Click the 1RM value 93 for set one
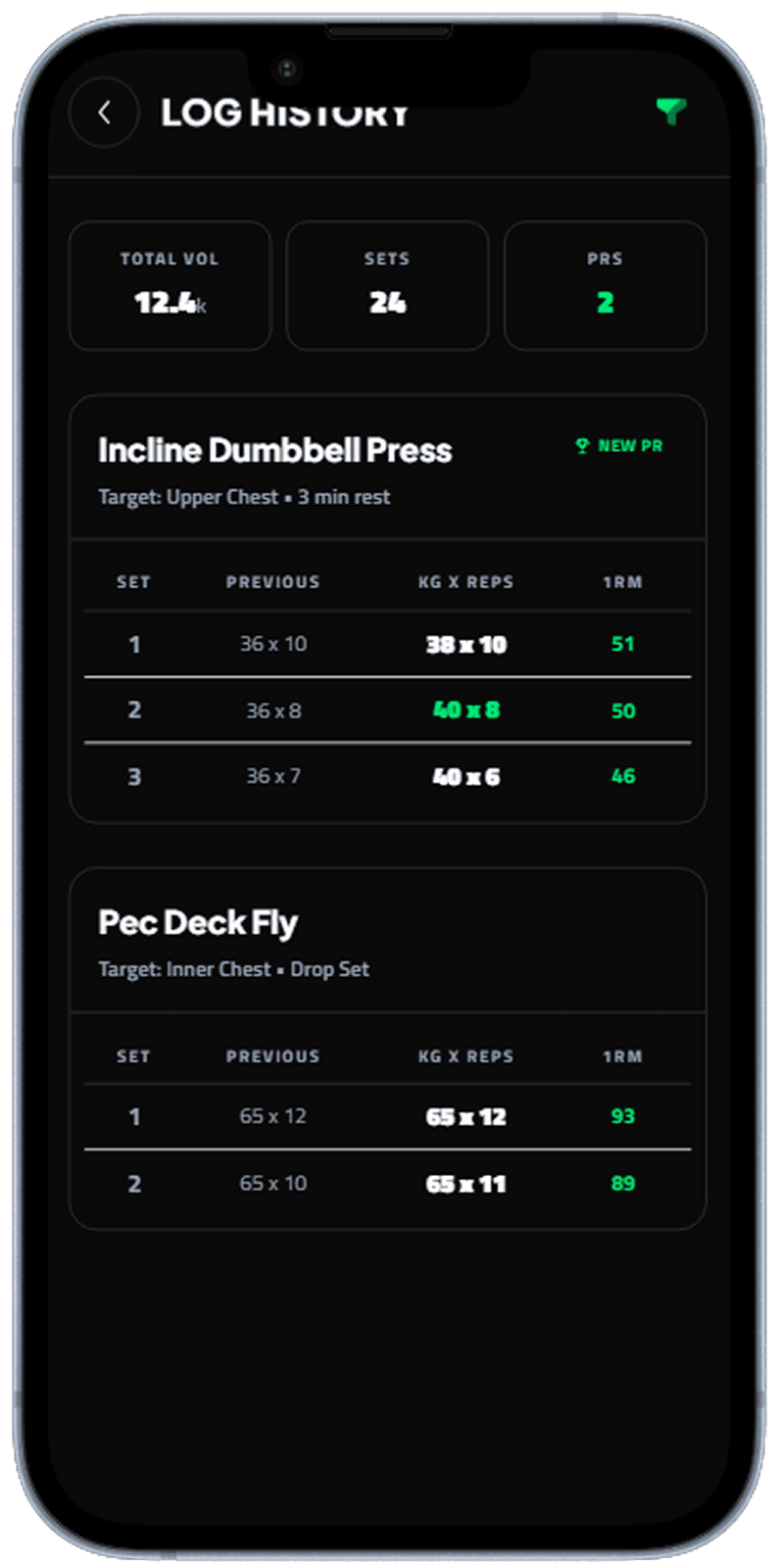781x1568 pixels. (623, 1116)
